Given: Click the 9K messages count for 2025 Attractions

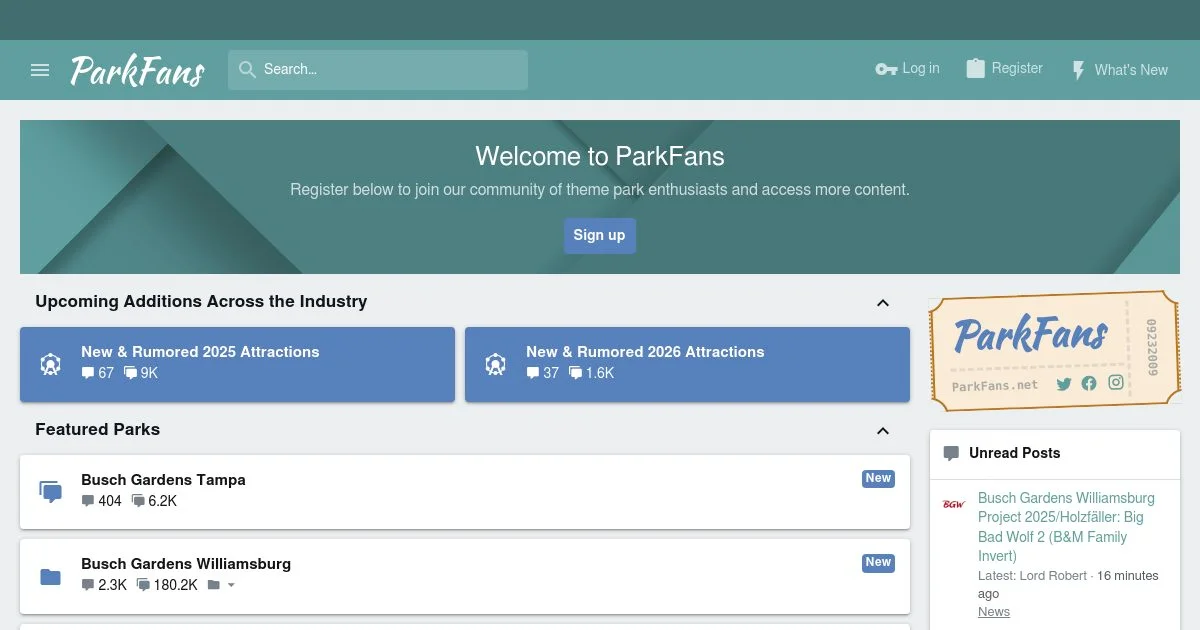Looking at the screenshot, I should 141,373.
